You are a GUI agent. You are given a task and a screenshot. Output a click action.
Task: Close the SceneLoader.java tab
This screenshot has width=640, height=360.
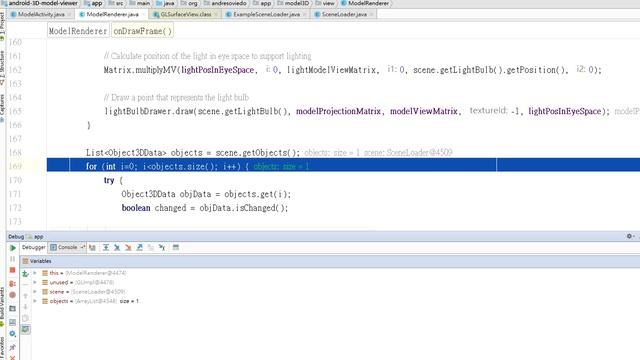[x=371, y=15]
